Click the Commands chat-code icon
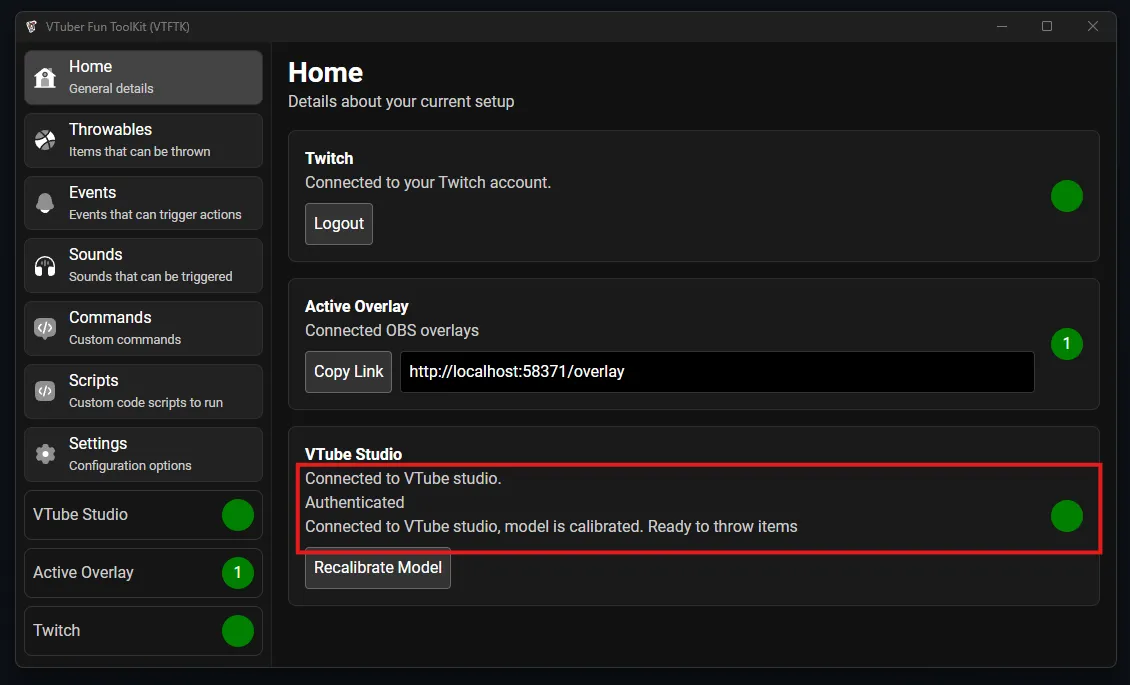Screen dimensions: 1130x685 (45, 328)
